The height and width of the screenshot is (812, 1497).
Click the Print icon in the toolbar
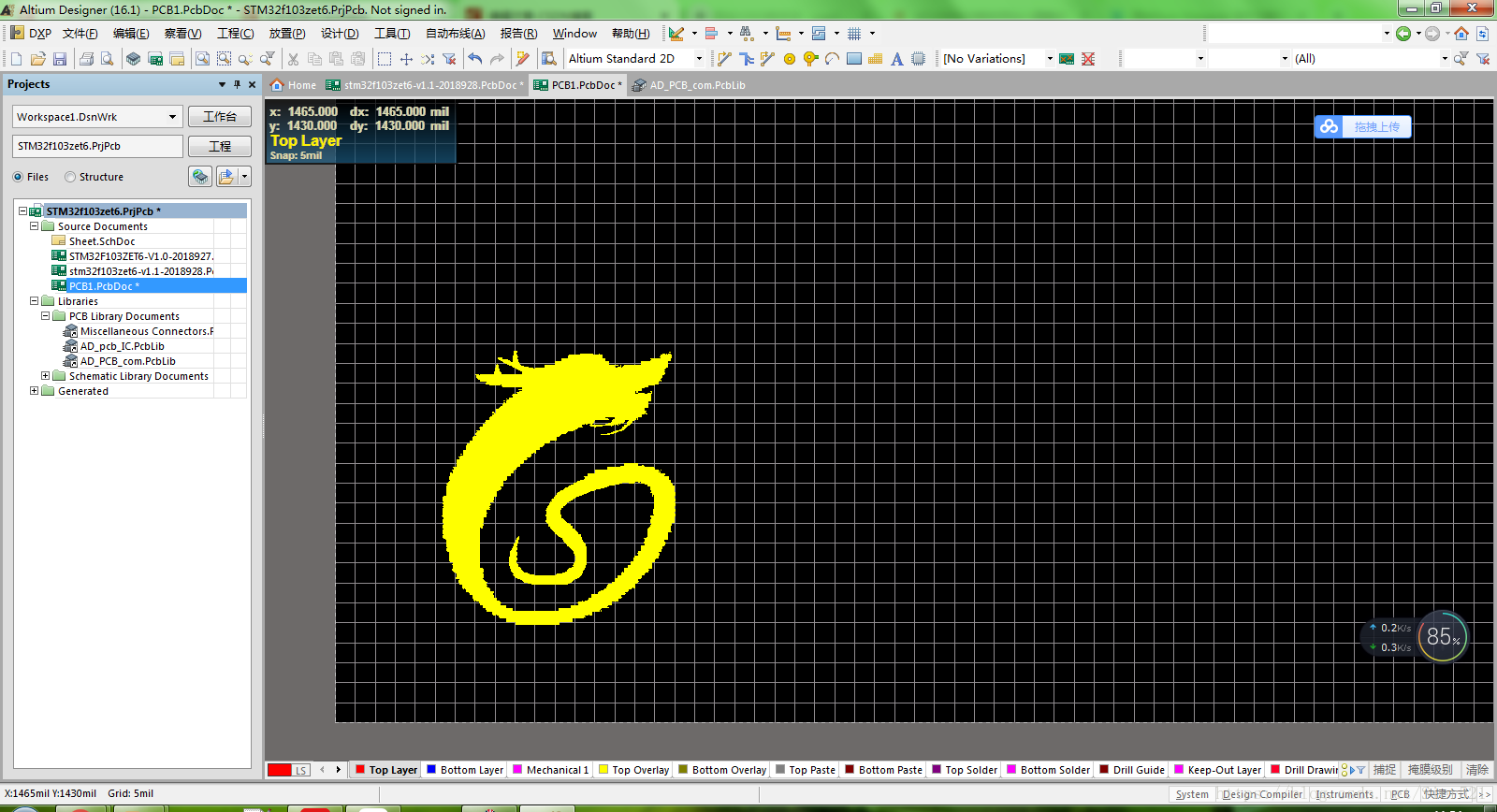(86, 59)
